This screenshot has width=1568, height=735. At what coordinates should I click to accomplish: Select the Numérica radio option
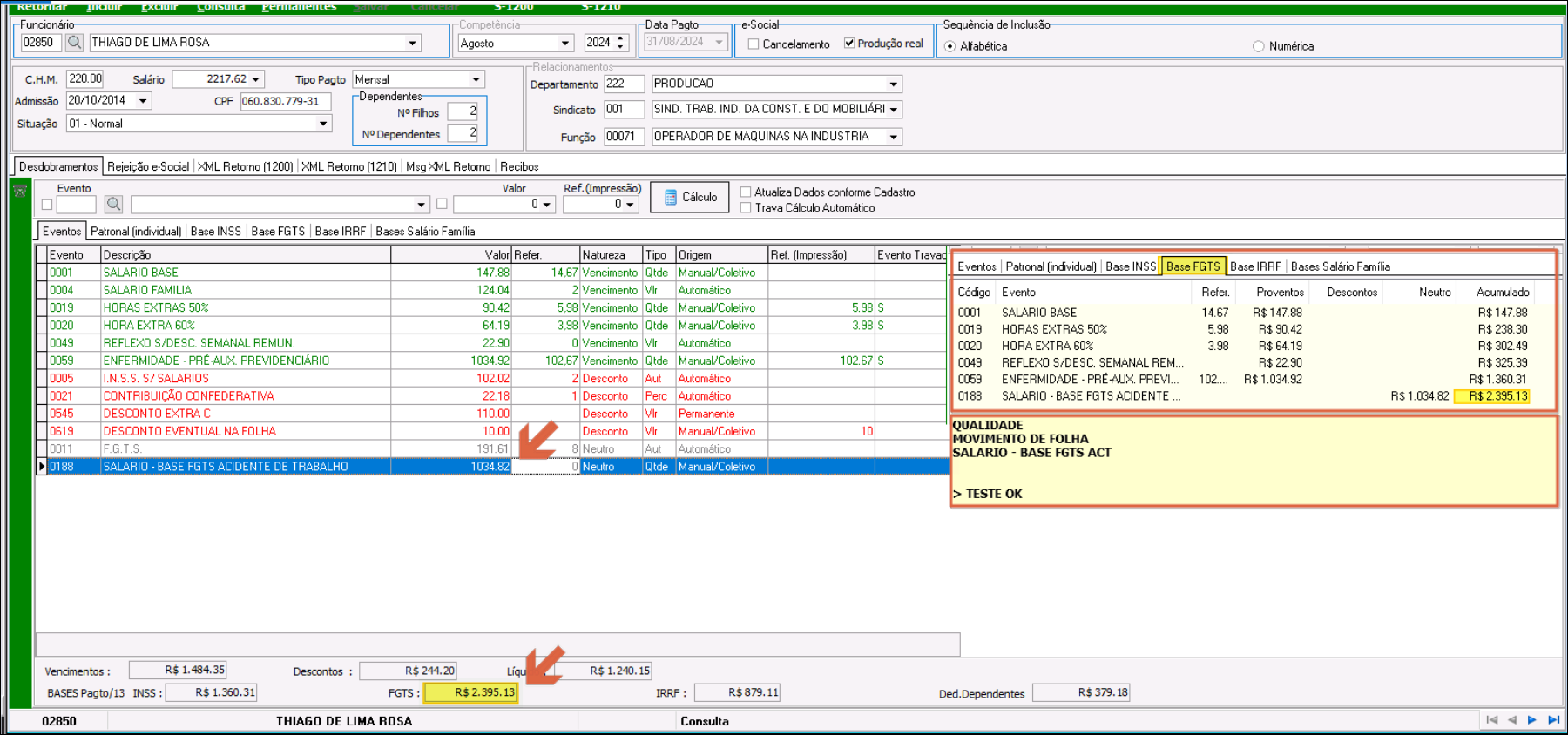(x=1258, y=46)
